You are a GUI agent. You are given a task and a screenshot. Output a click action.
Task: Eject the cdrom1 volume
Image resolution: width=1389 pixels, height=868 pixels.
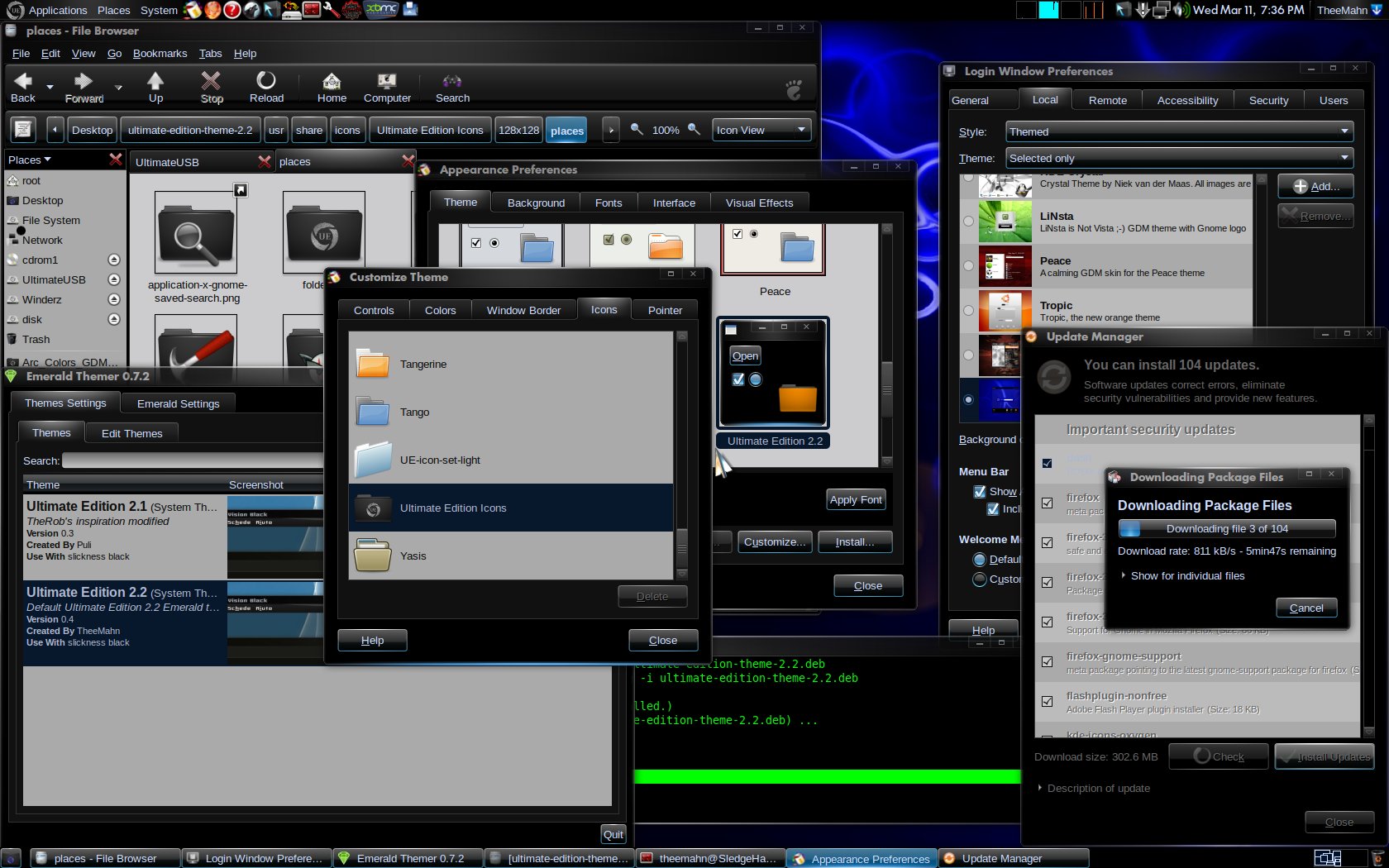(114, 260)
